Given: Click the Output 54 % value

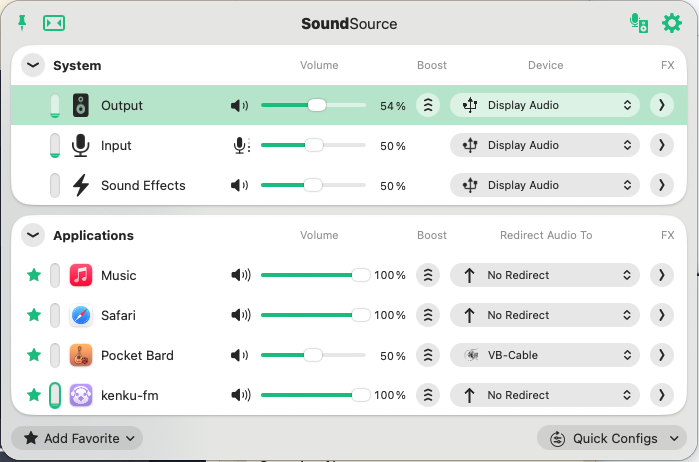Looking at the screenshot, I should 393,106.
